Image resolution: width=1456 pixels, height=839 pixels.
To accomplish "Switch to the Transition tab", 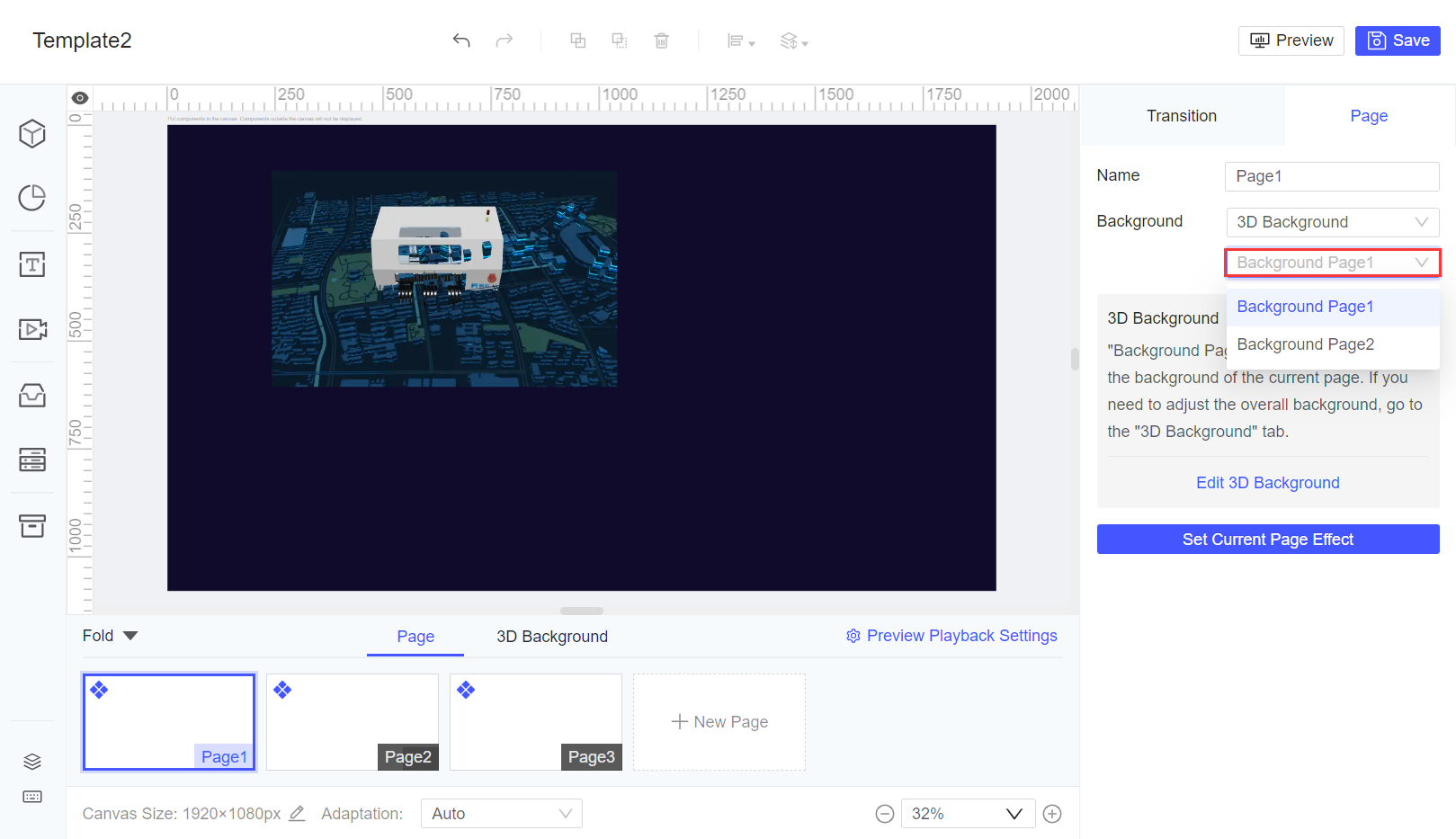I will (x=1181, y=115).
